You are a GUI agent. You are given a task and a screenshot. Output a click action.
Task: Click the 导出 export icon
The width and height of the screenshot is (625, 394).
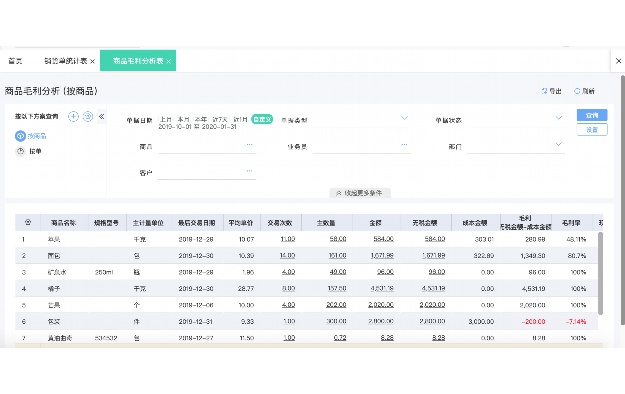[544, 91]
